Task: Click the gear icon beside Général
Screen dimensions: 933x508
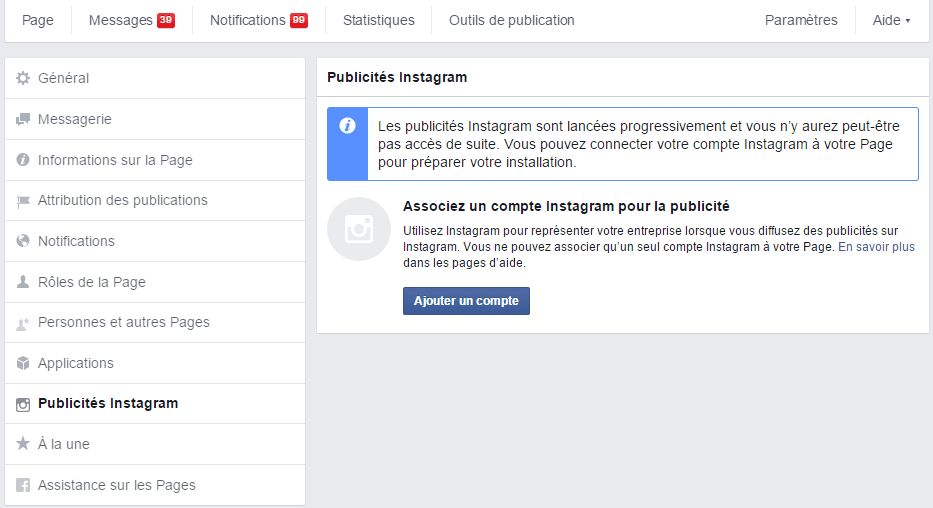Action: (23, 78)
